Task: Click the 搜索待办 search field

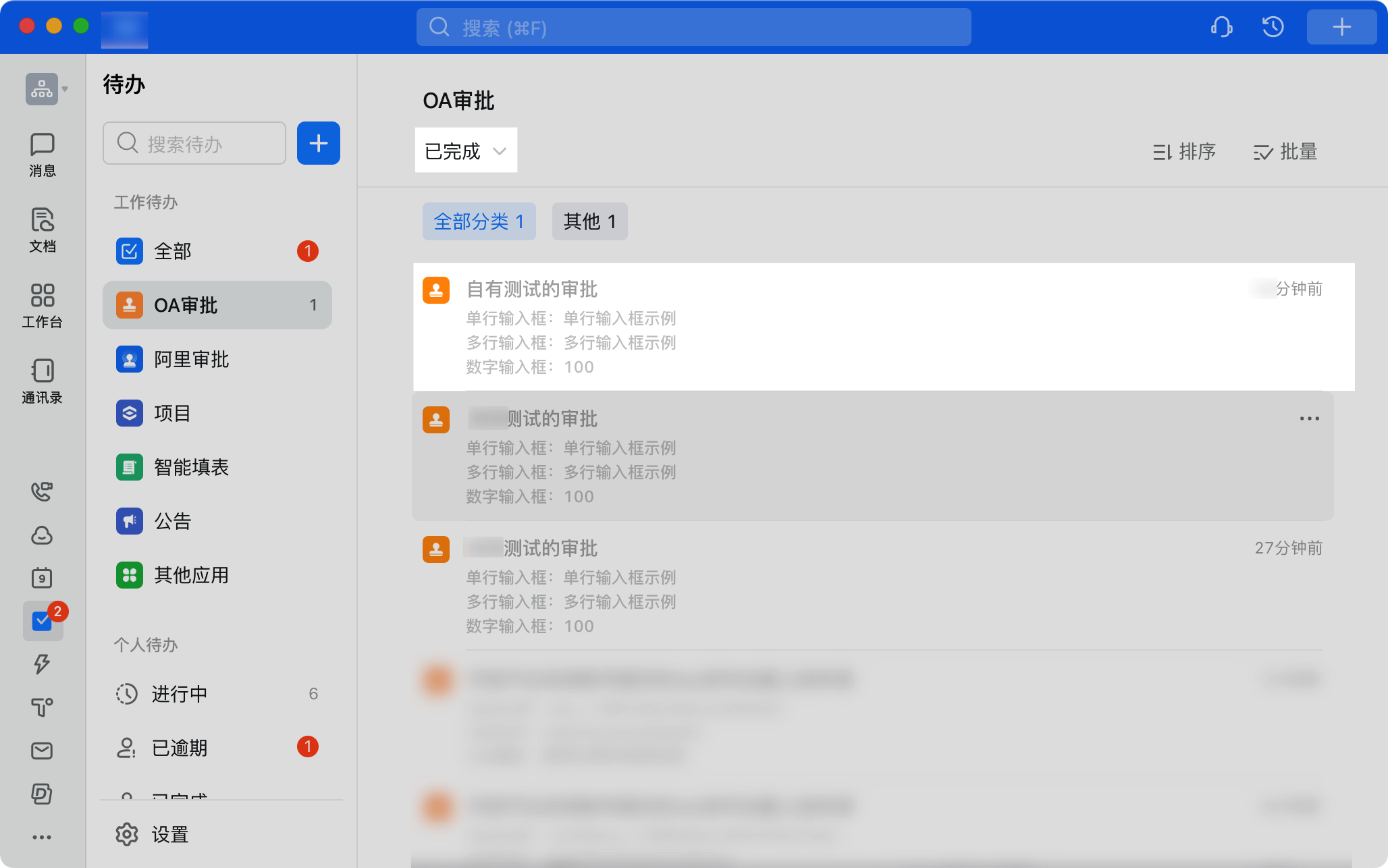Action: point(194,143)
